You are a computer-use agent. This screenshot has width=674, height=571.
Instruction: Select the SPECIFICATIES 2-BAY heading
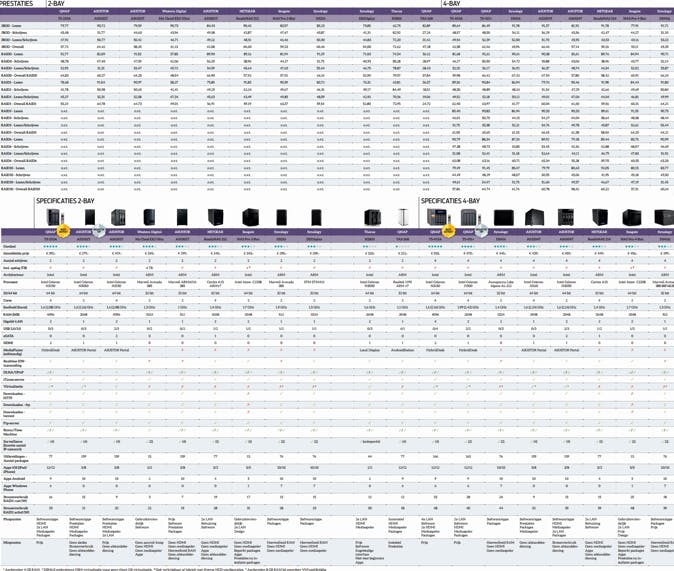click(65, 201)
